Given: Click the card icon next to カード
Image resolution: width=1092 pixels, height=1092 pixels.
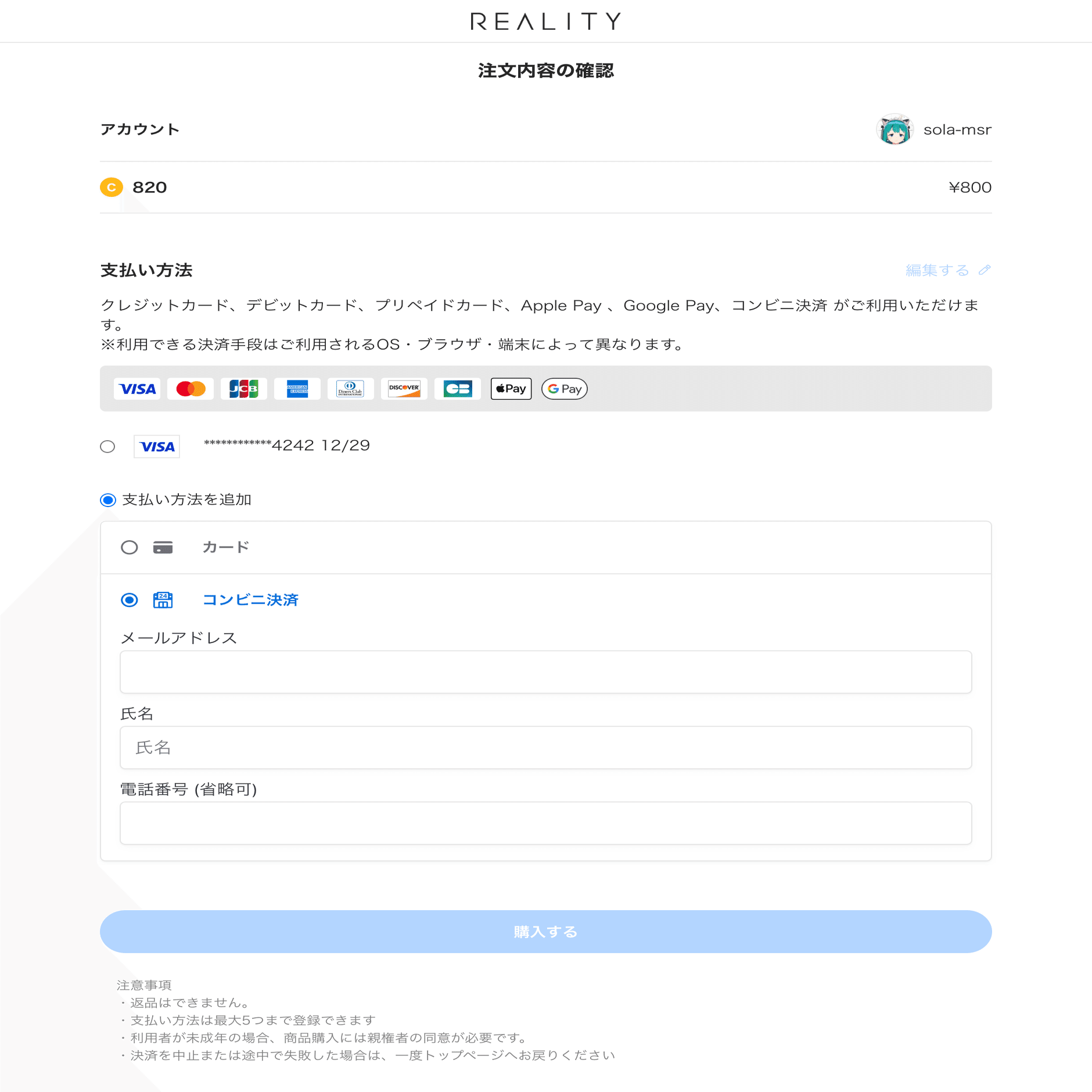Looking at the screenshot, I should tap(163, 547).
